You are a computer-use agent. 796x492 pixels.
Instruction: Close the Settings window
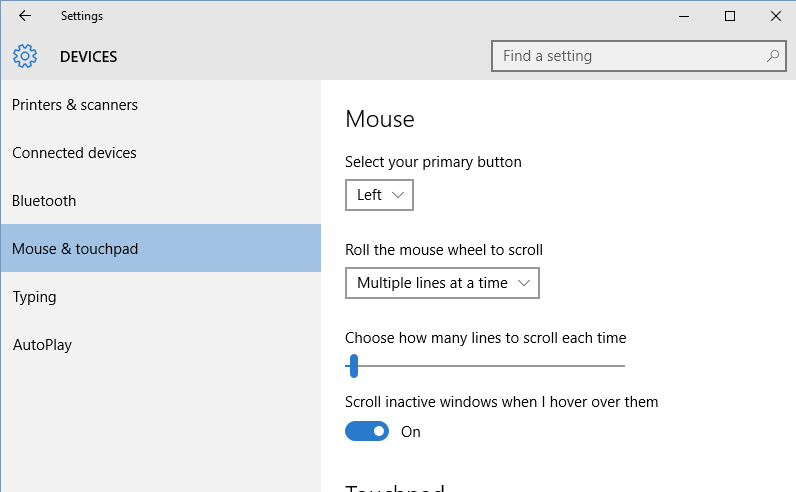[x=775, y=16]
